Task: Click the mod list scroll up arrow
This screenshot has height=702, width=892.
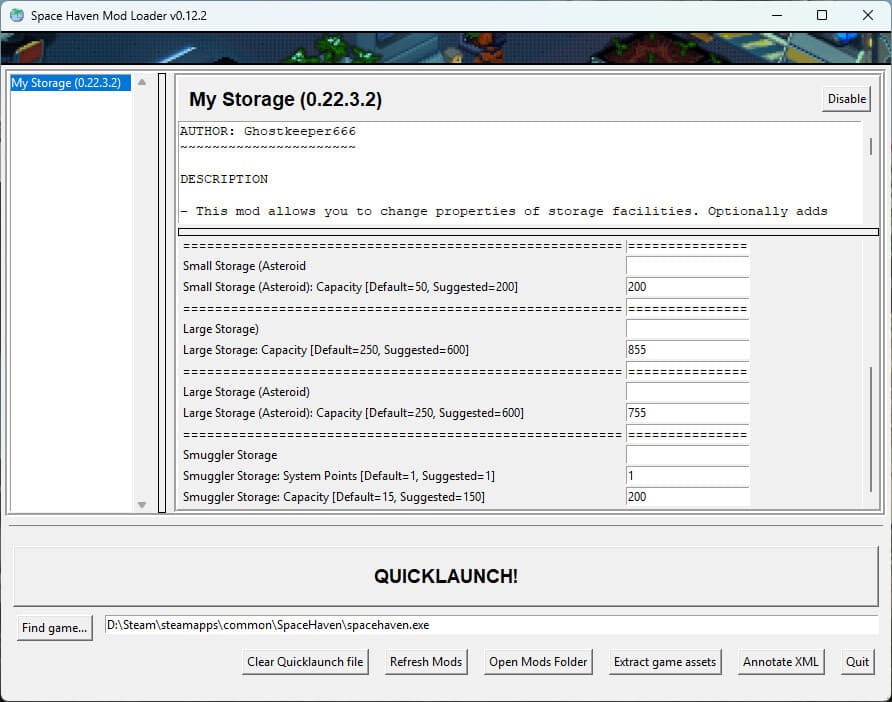Action: pyautogui.click(x=142, y=82)
